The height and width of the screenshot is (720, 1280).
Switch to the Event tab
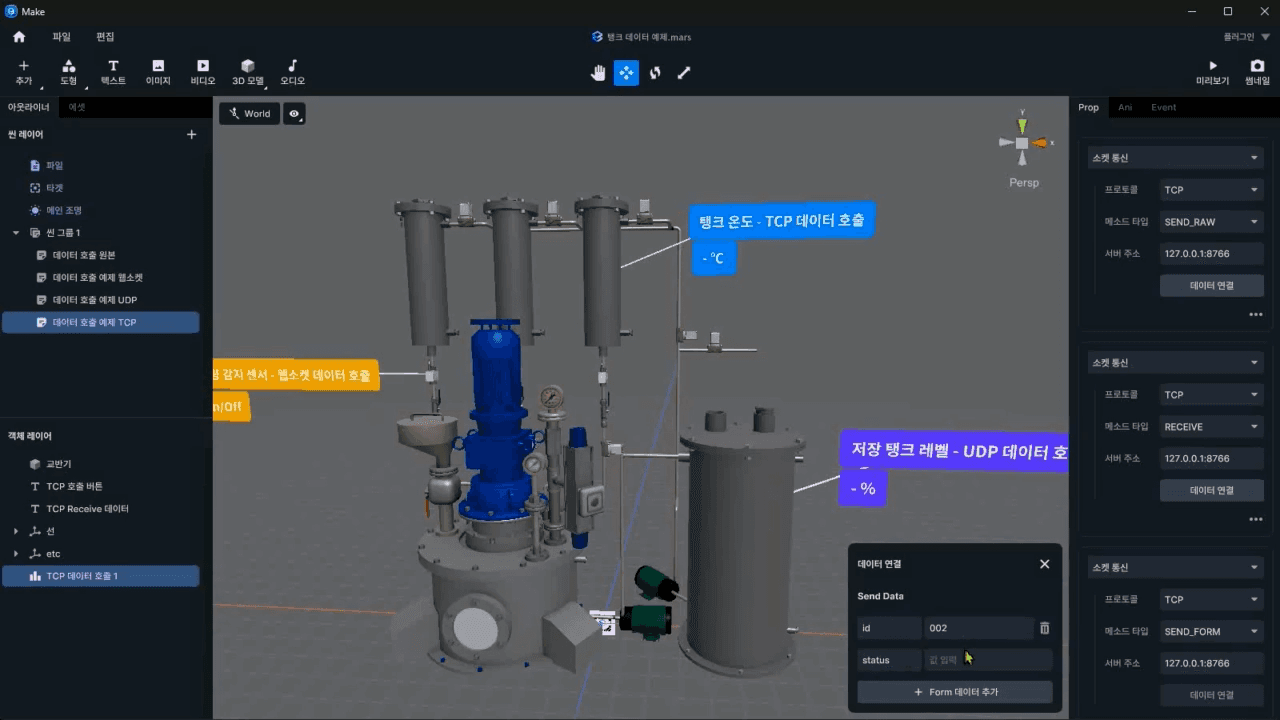[x=1163, y=107]
